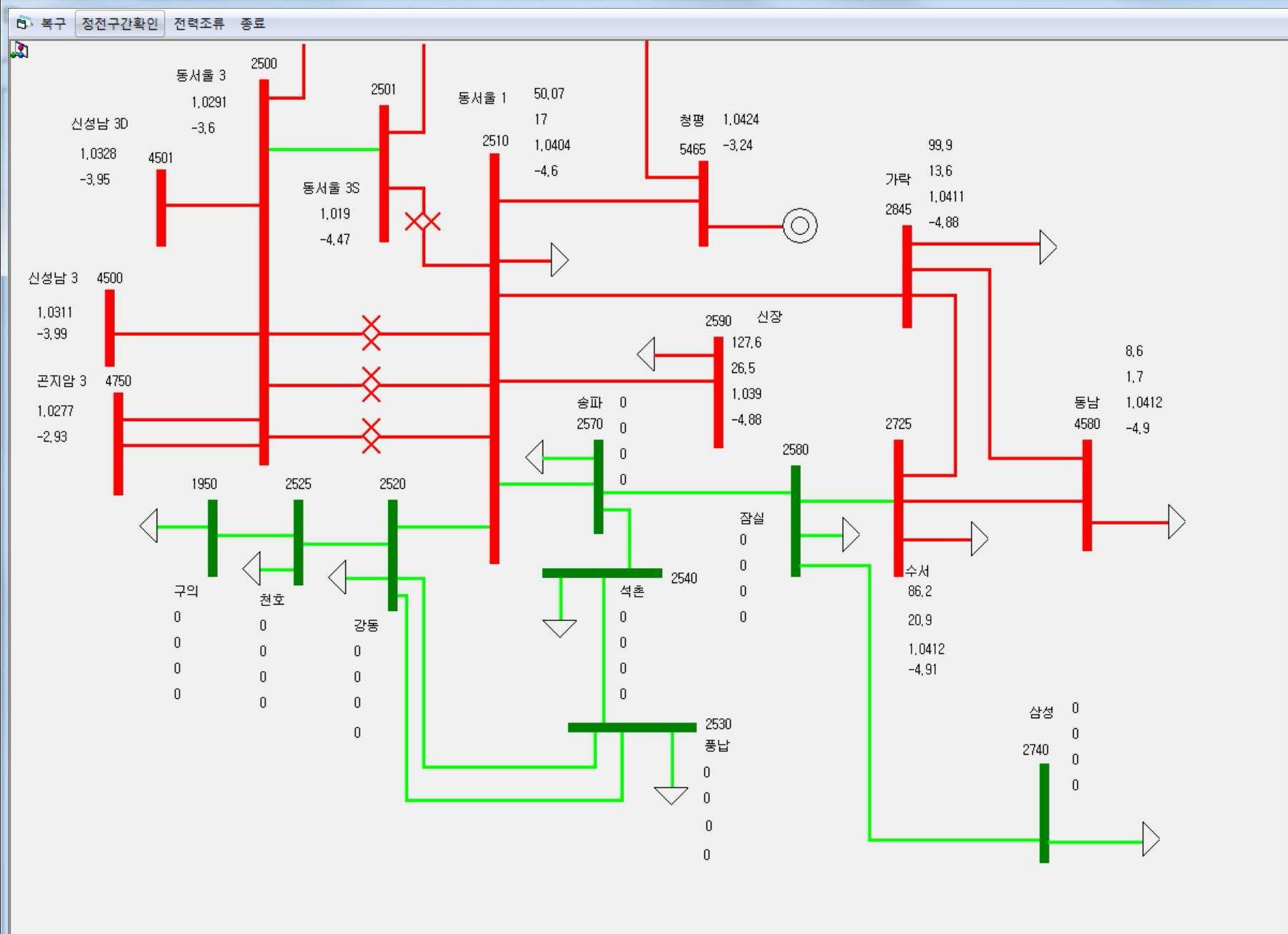Click the 종료 menu item
Viewport: 1288px width, 934px height.
tap(253, 24)
